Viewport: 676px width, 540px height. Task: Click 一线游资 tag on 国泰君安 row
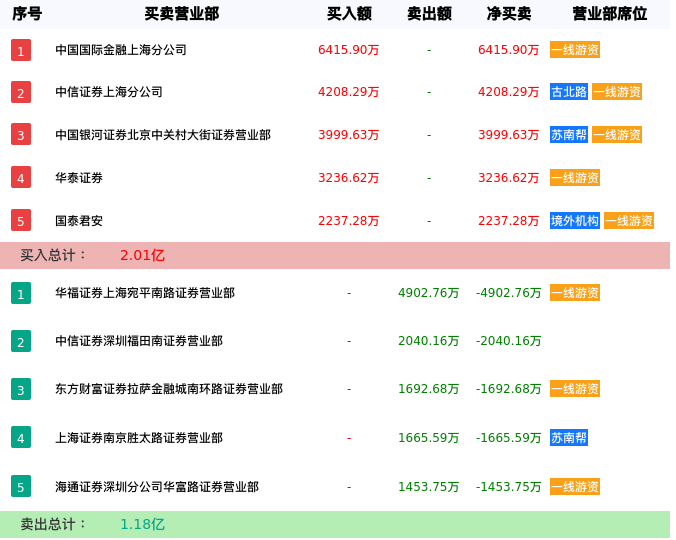[629, 221]
